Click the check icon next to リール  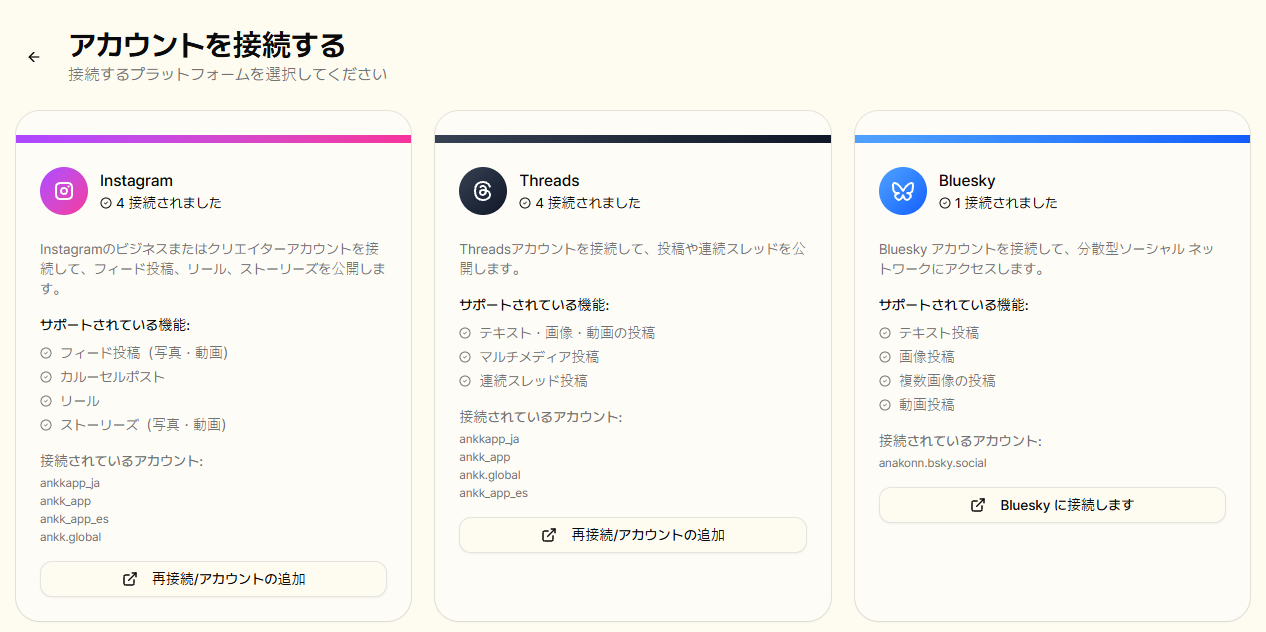pos(46,401)
